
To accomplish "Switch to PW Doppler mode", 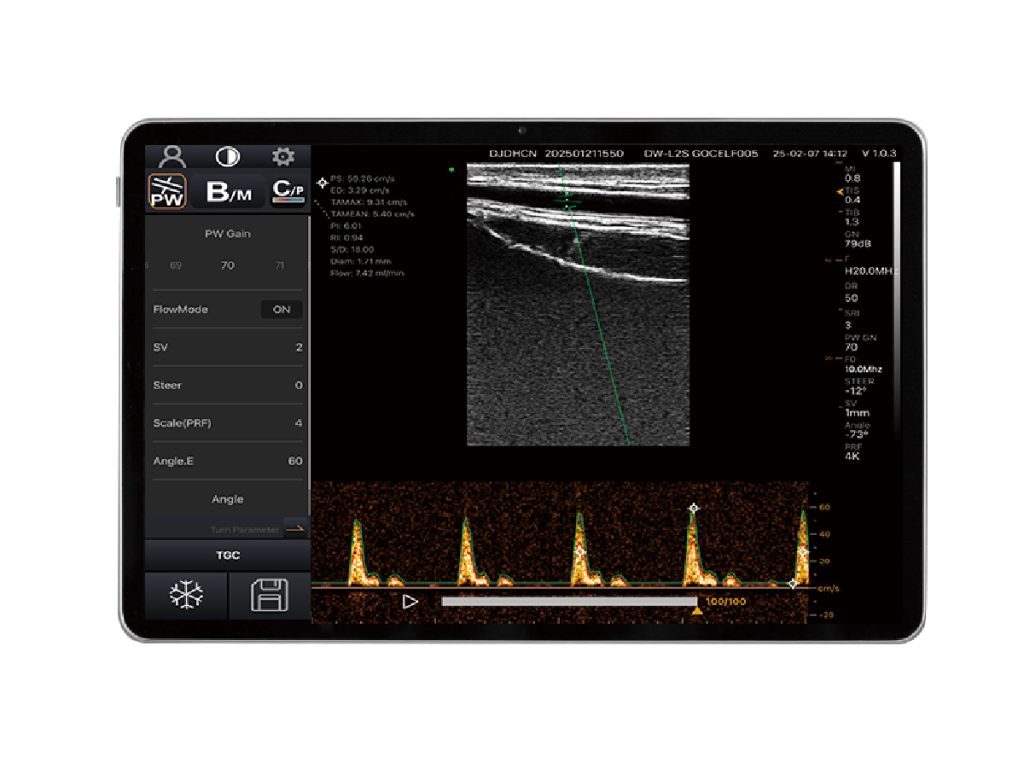I will pyautogui.click(x=168, y=190).
